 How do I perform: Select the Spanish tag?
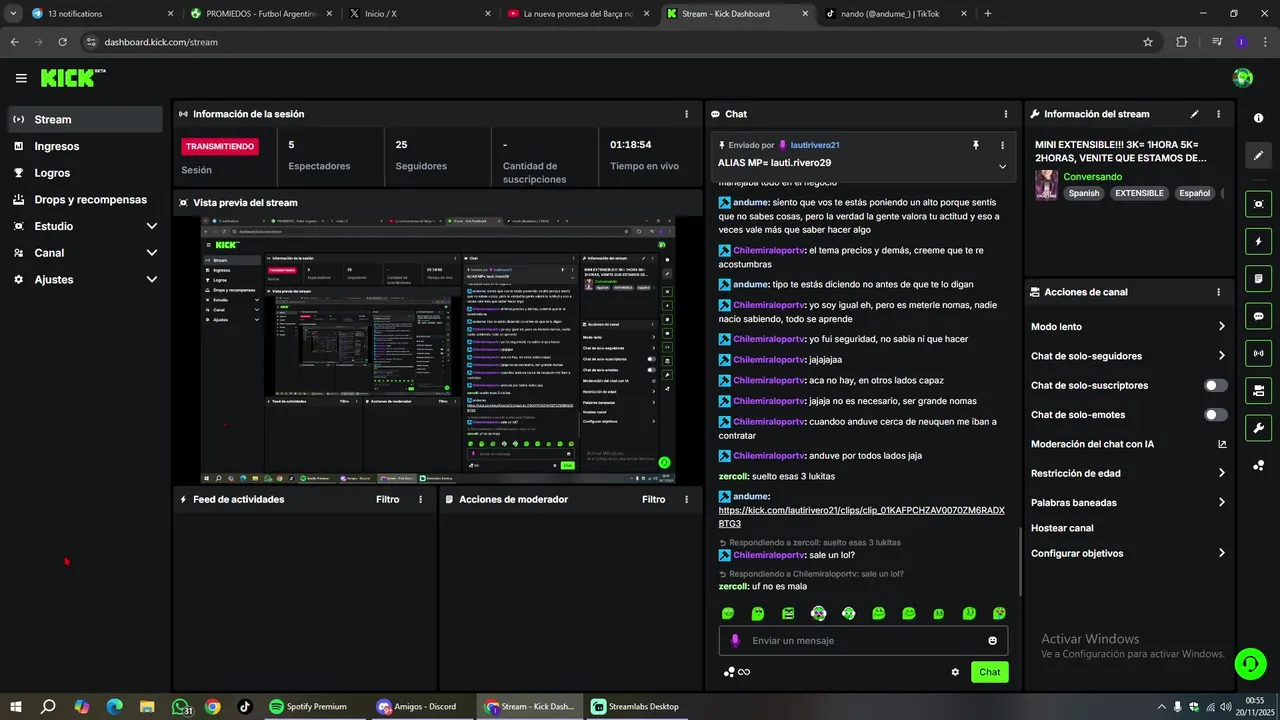(1083, 193)
